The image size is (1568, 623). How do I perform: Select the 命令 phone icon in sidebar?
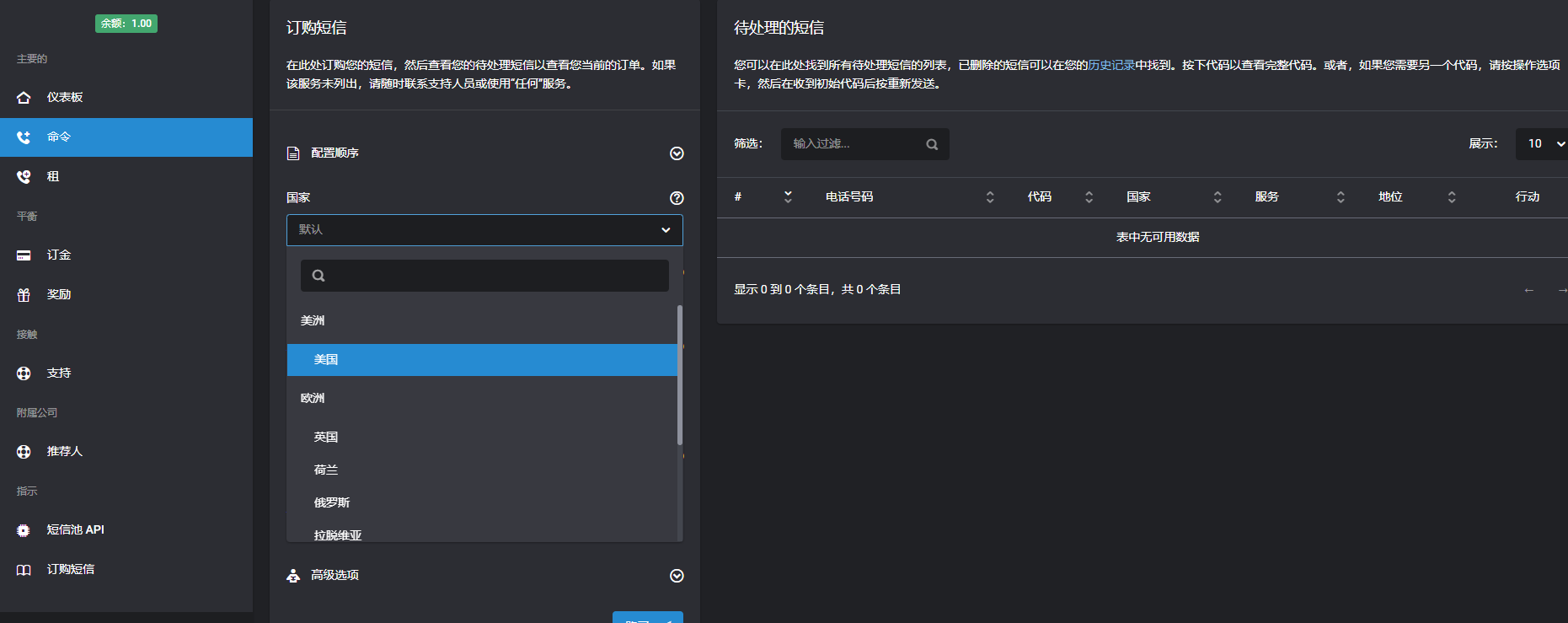24,137
